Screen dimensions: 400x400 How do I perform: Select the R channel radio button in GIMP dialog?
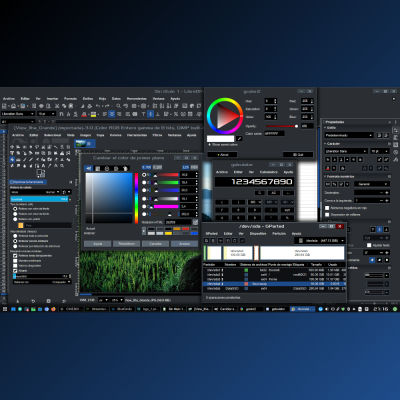click(x=144, y=175)
